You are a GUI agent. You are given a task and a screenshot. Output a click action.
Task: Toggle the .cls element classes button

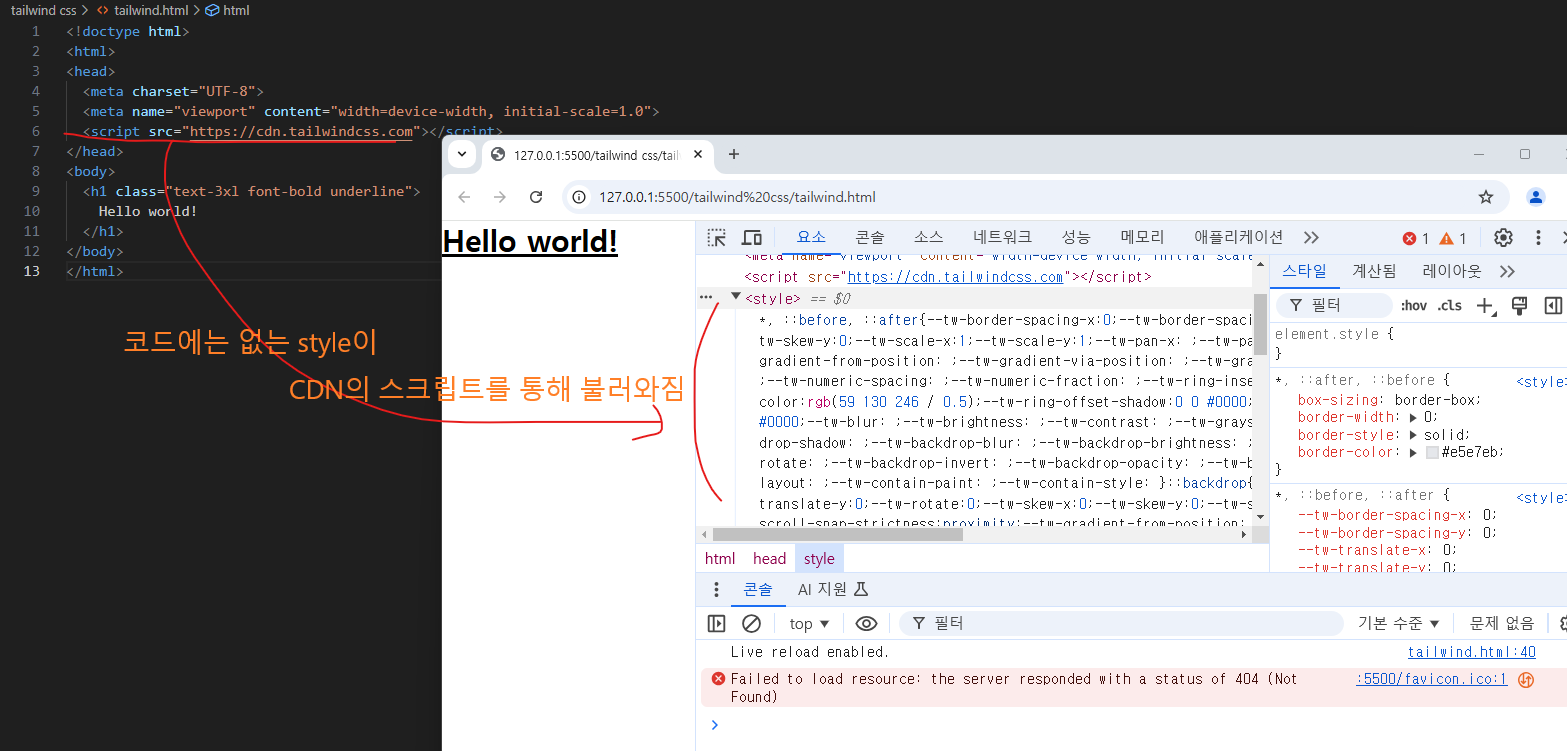click(x=1449, y=305)
